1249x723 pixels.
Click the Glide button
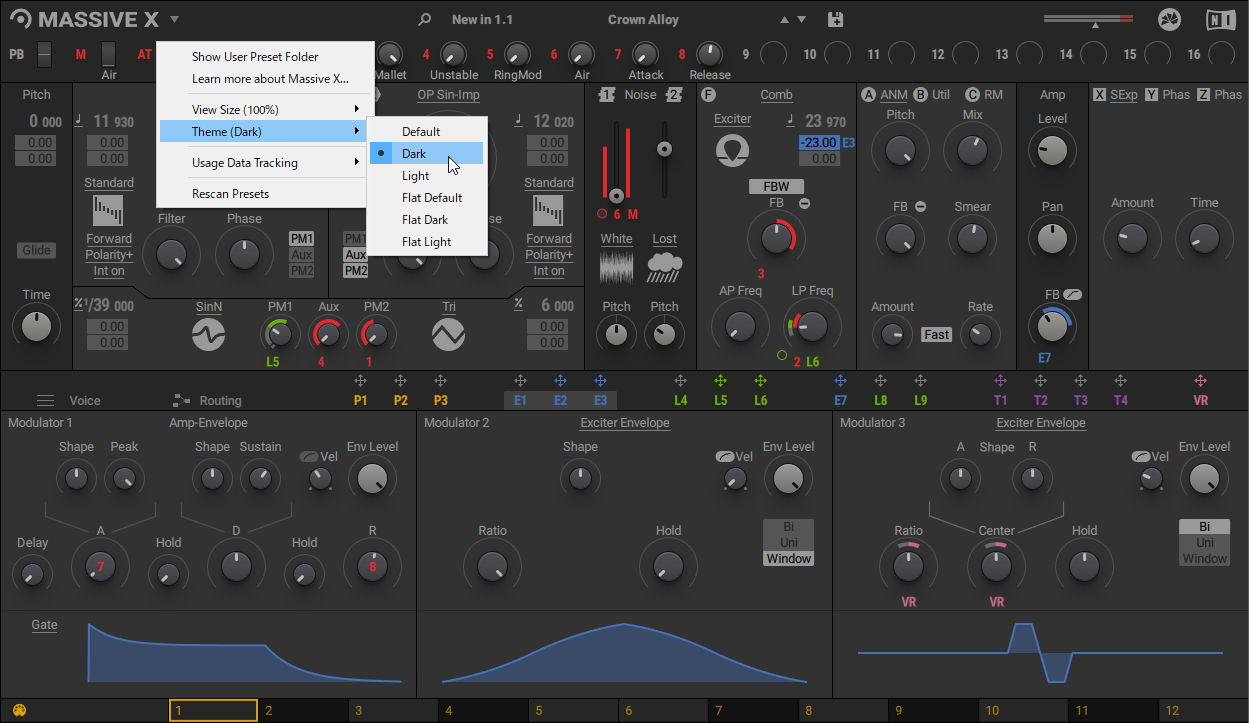(x=36, y=250)
